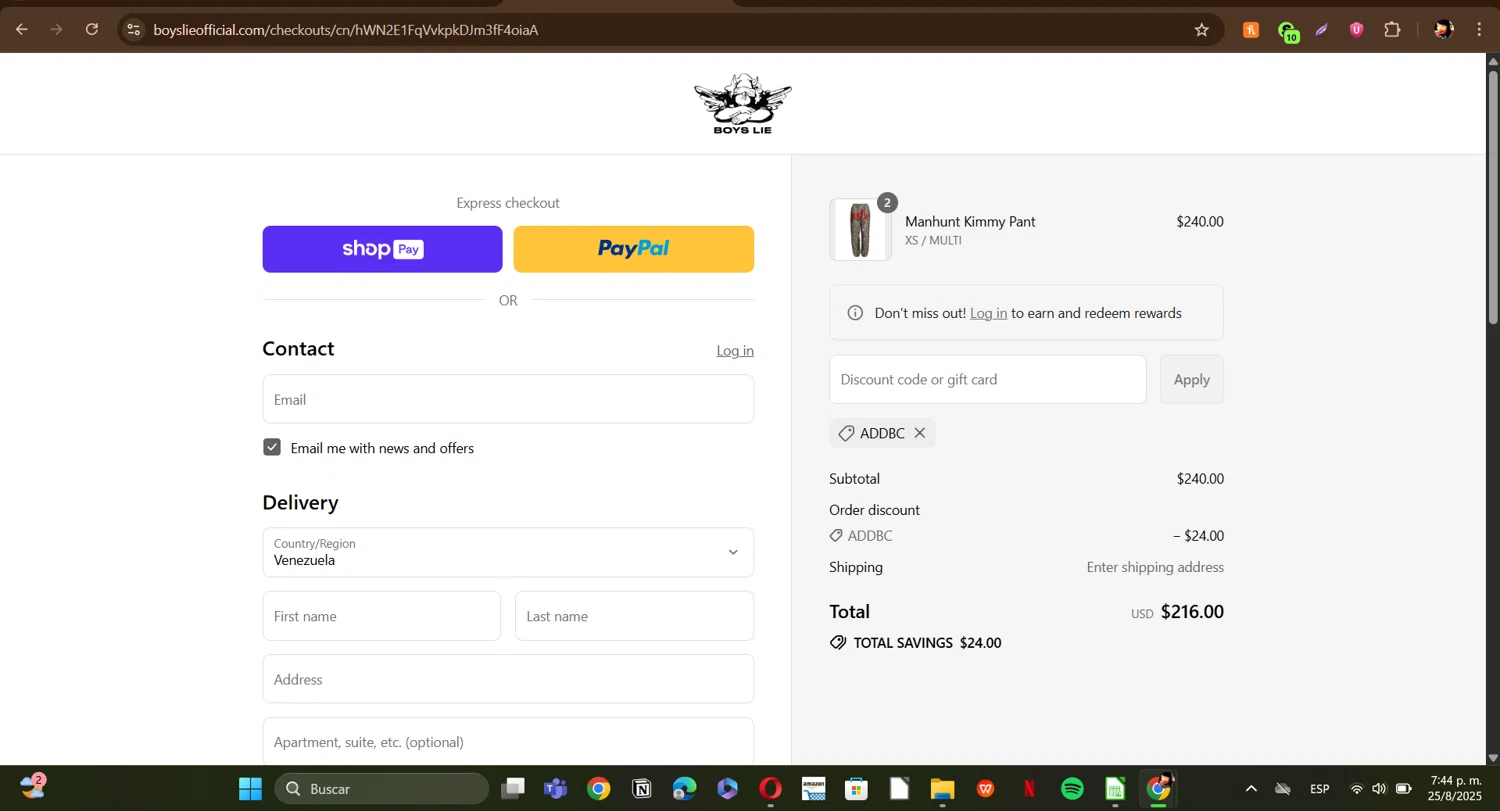
Task: Open Chrome three-dot menu
Action: (x=1479, y=30)
